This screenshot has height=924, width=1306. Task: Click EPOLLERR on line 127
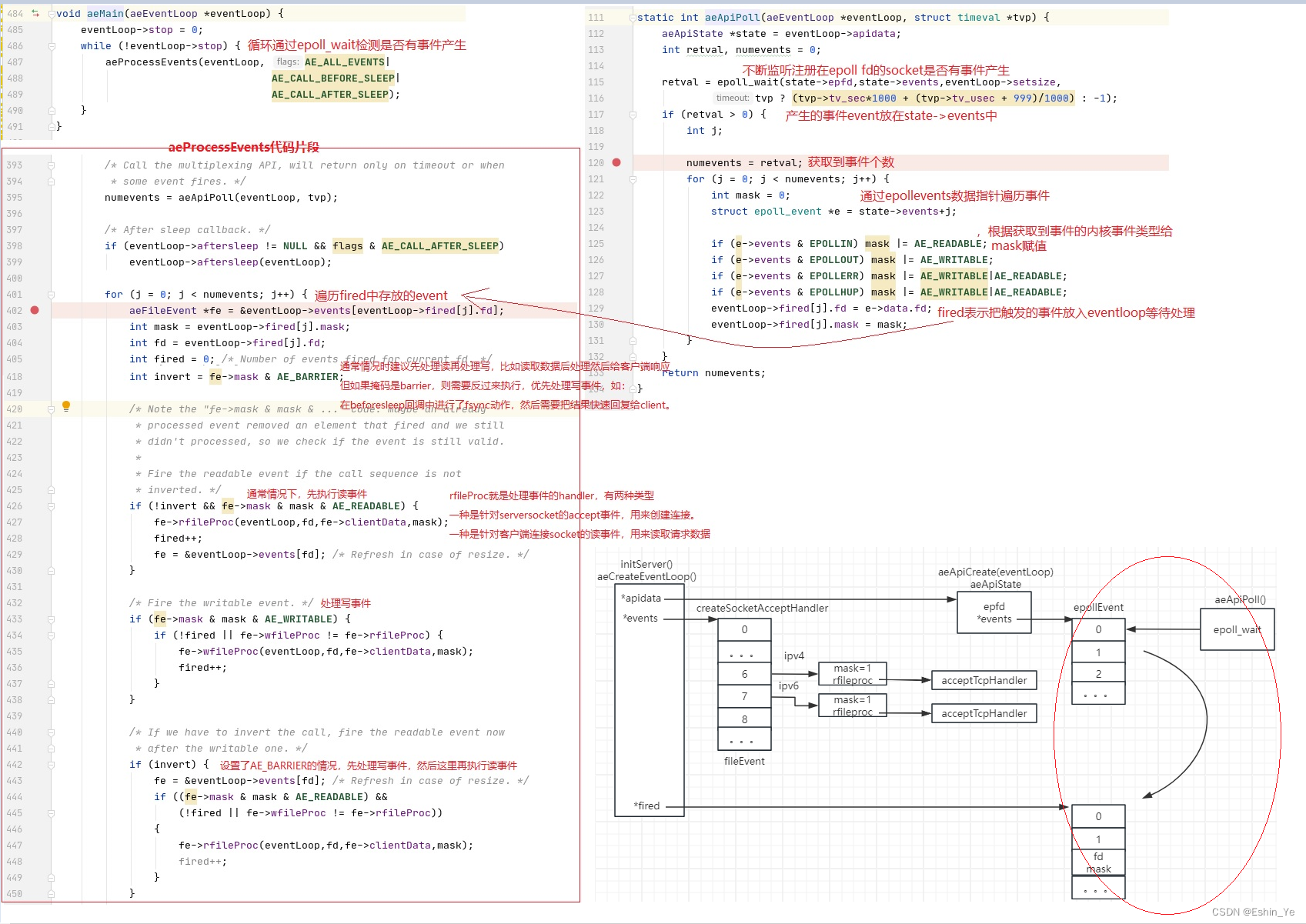(834, 276)
